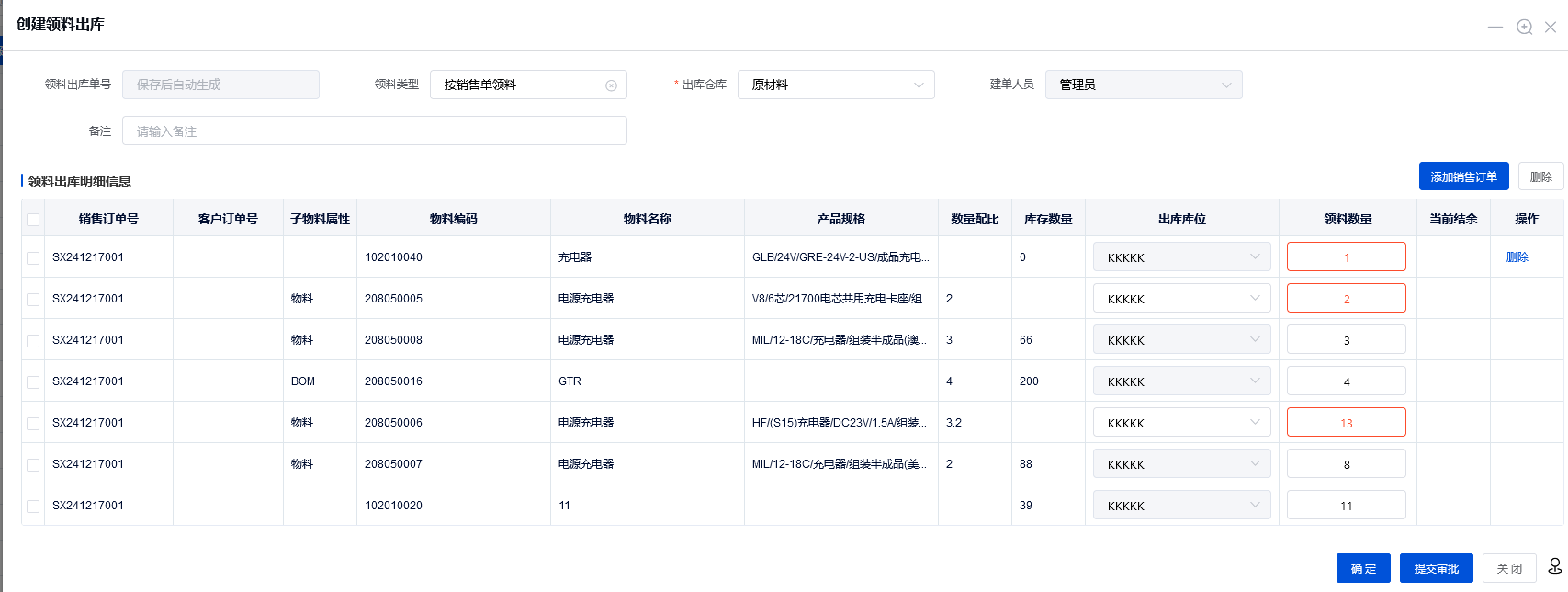Click the user icon at bottom right
1568x592 pixels.
1554,566
